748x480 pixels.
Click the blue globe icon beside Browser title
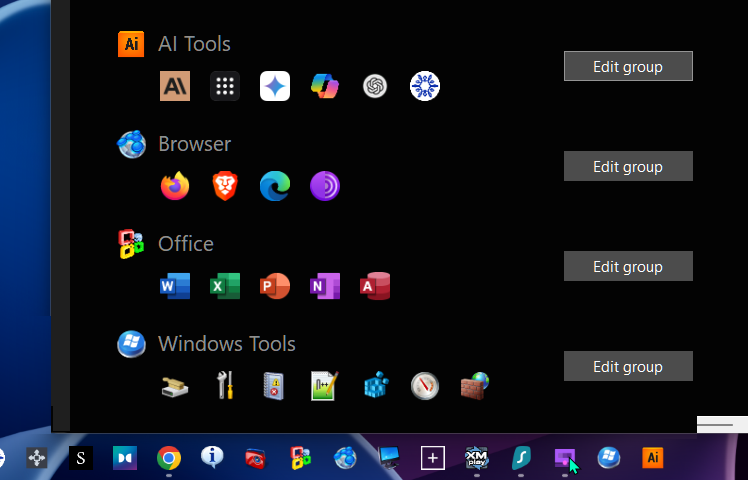click(131, 144)
